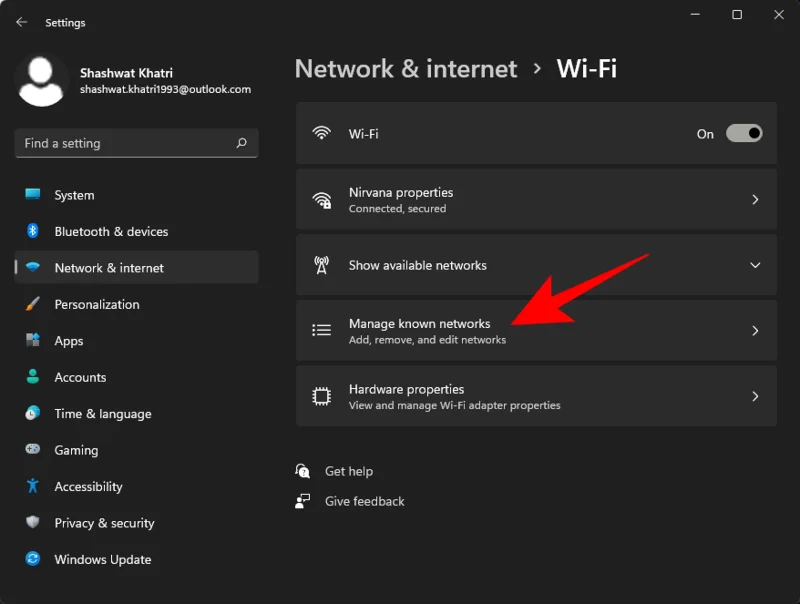Screen dimensions: 800x604
Task: Turn off the Wi-Fi toggle
Action: 743,133
